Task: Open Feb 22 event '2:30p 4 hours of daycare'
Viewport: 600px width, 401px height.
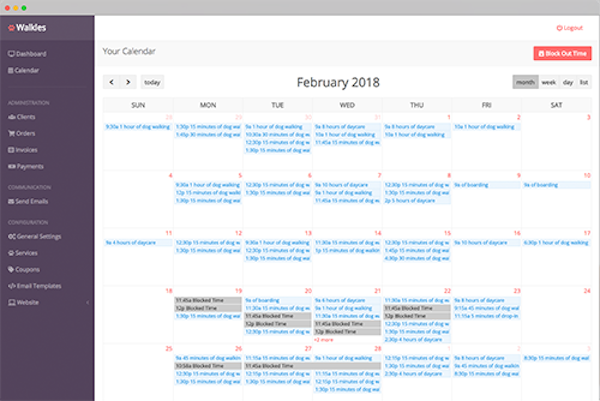Action: coord(417,339)
